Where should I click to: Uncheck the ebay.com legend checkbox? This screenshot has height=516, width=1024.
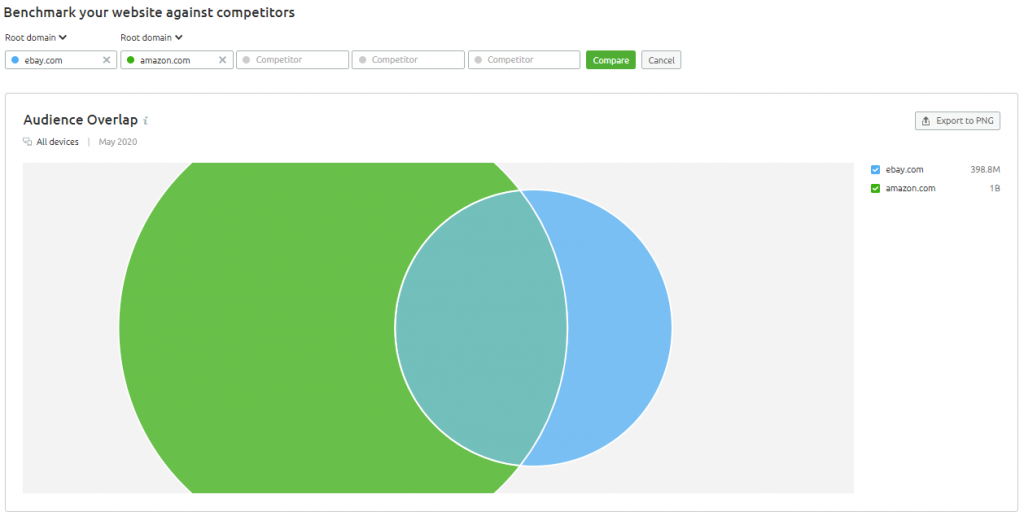tap(876, 170)
